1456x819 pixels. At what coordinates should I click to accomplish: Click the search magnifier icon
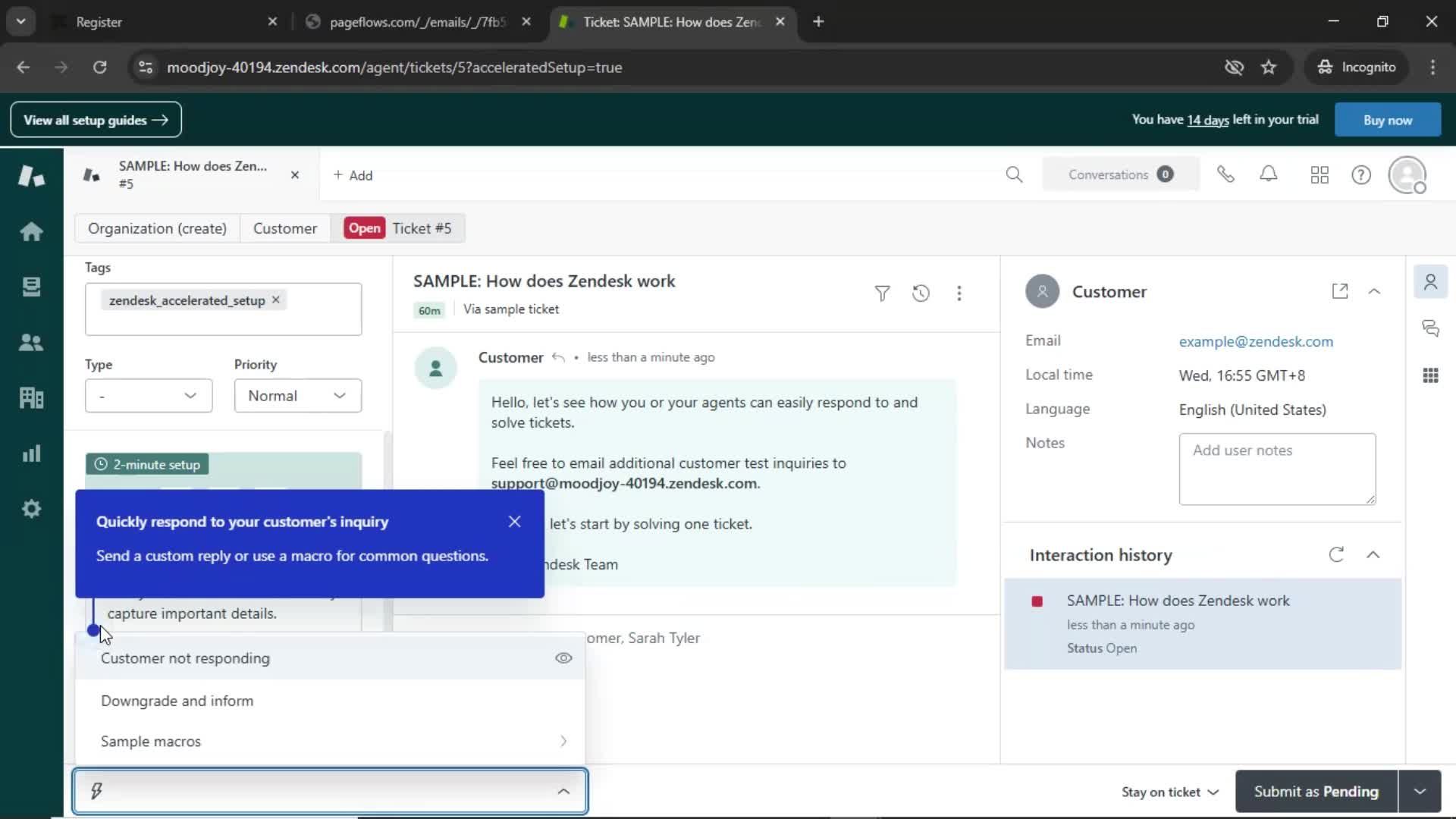click(x=1014, y=175)
